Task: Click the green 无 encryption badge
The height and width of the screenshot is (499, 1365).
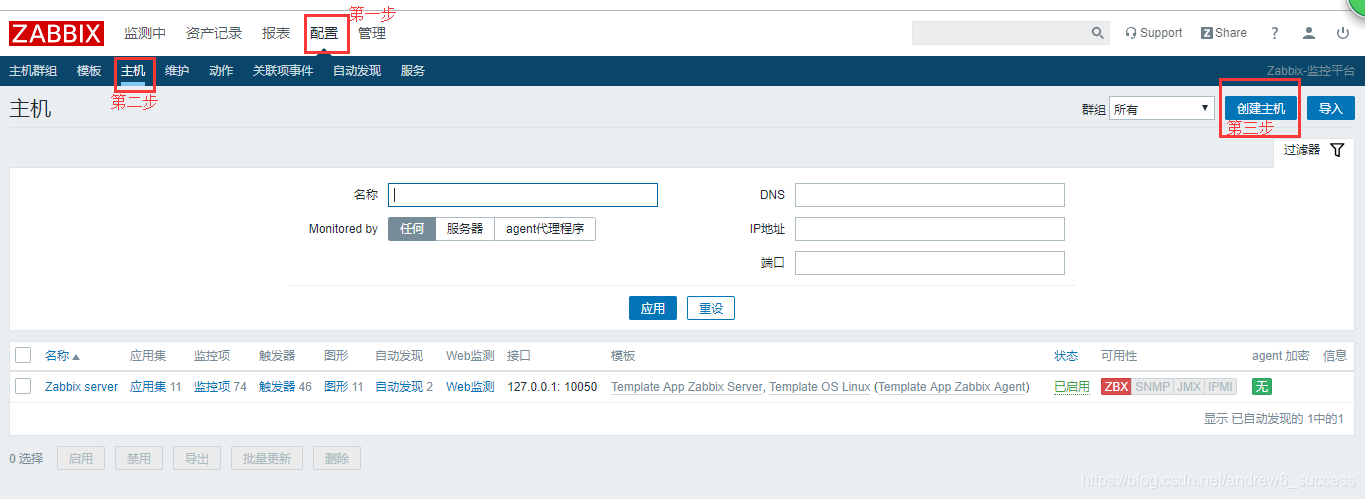Action: pos(1262,387)
